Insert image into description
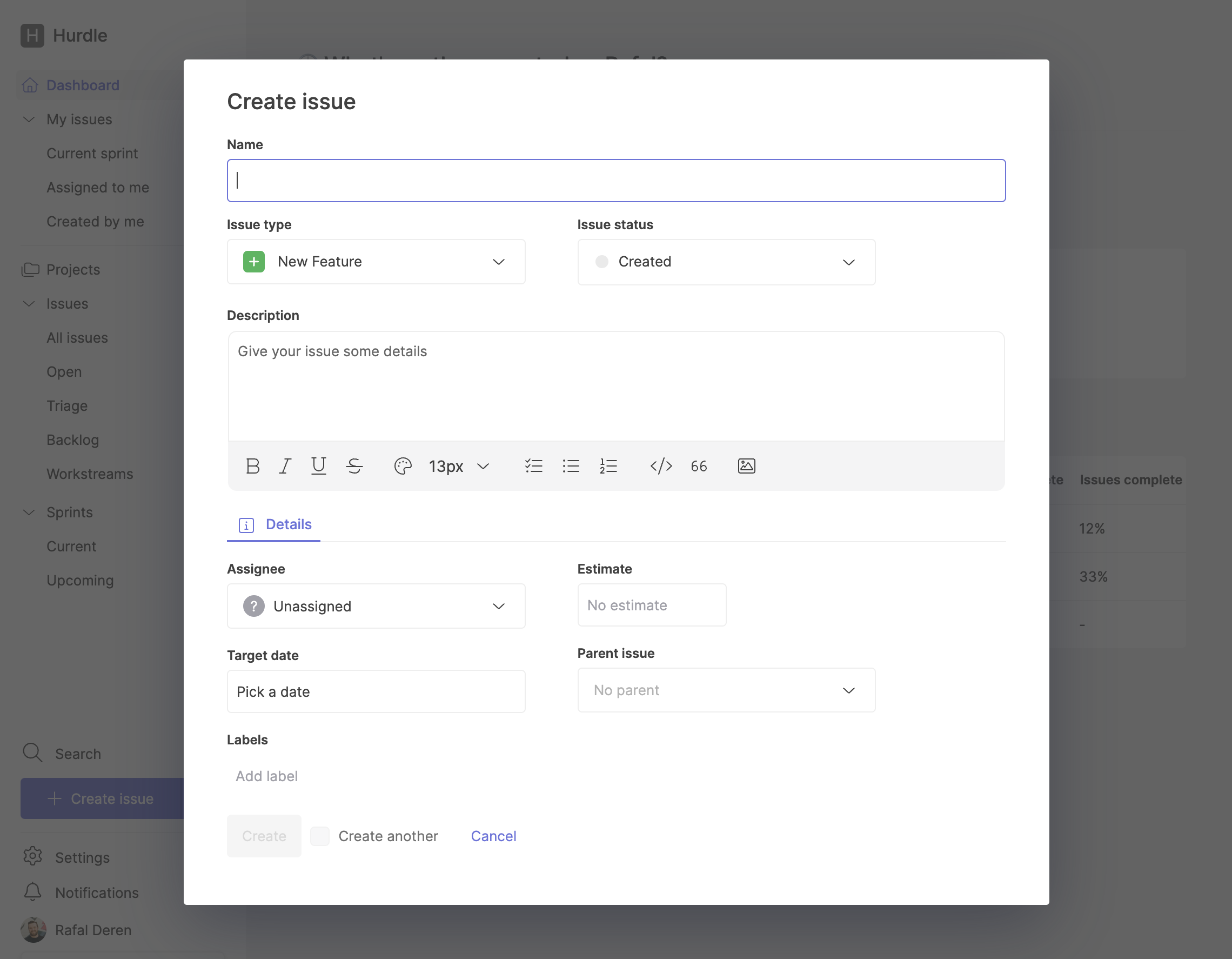Screen dimensions: 1232x959 coord(746,466)
